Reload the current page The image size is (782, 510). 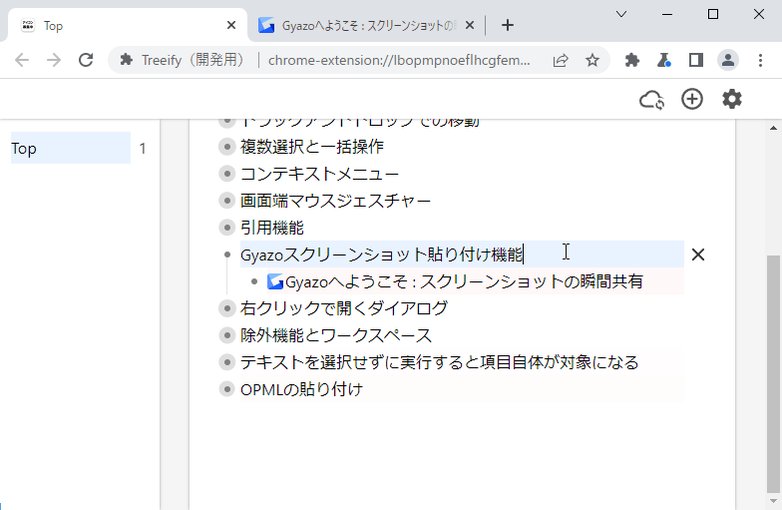click(86, 60)
